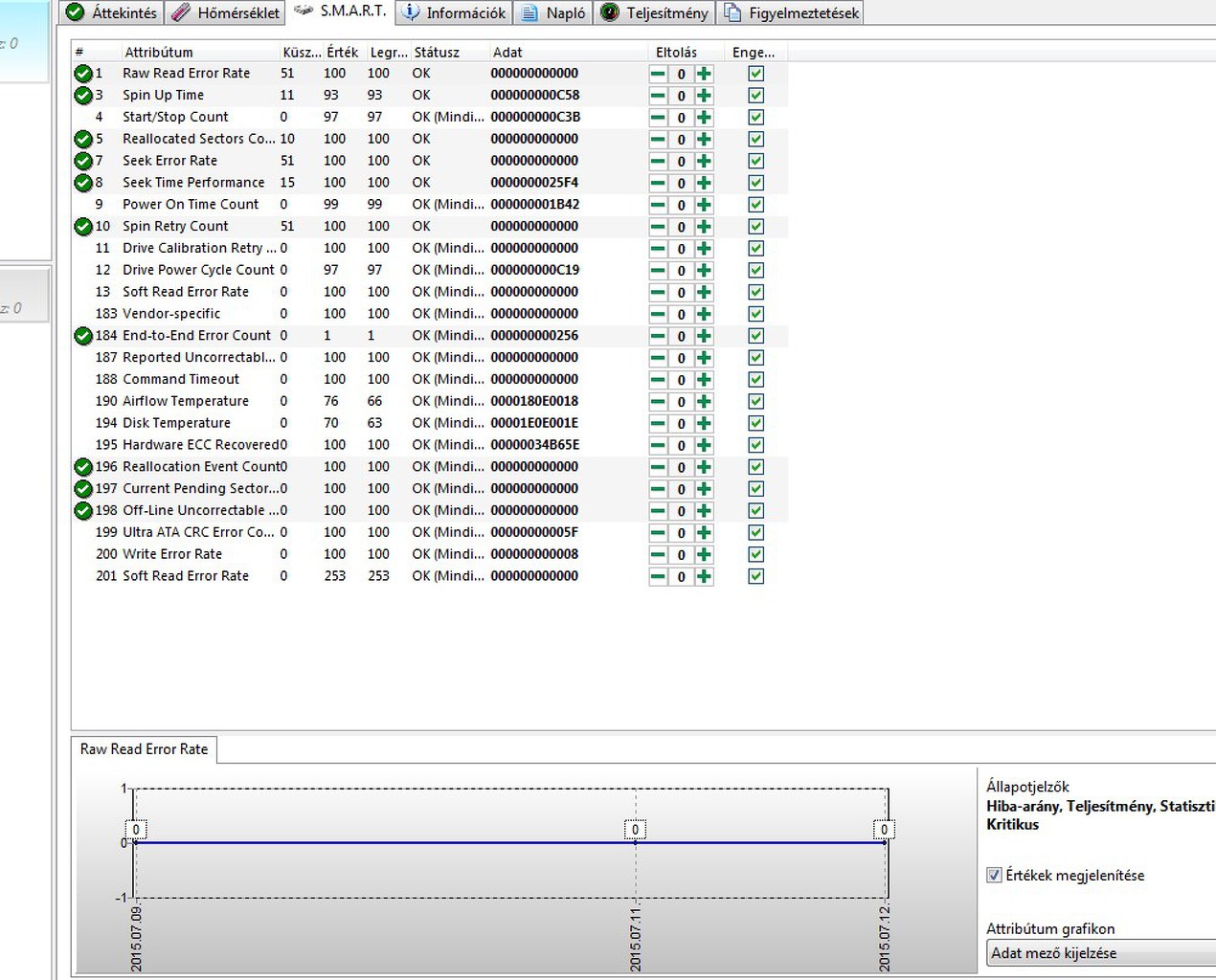The width and height of the screenshot is (1216, 980).
Task: Click the 2015.07.11 data point on graph
Action: pos(635,842)
